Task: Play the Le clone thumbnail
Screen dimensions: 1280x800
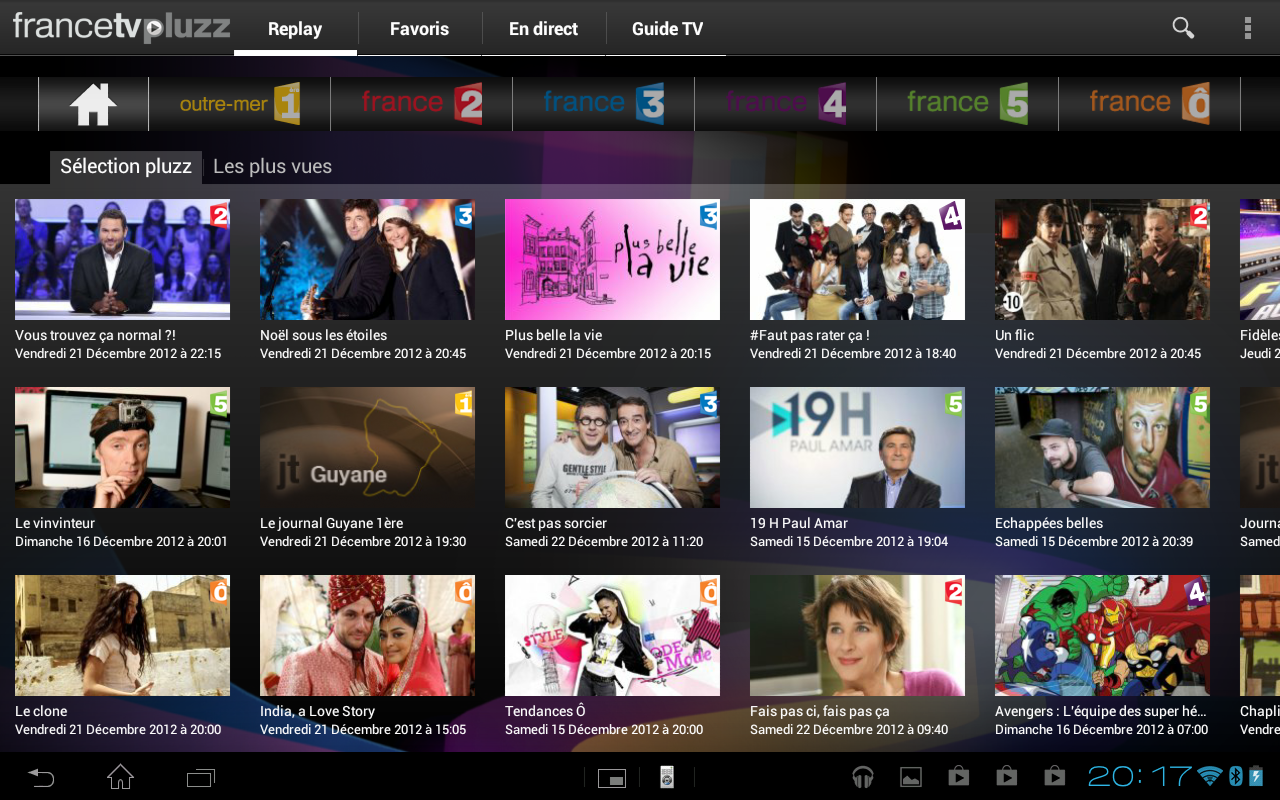Action: (x=122, y=636)
